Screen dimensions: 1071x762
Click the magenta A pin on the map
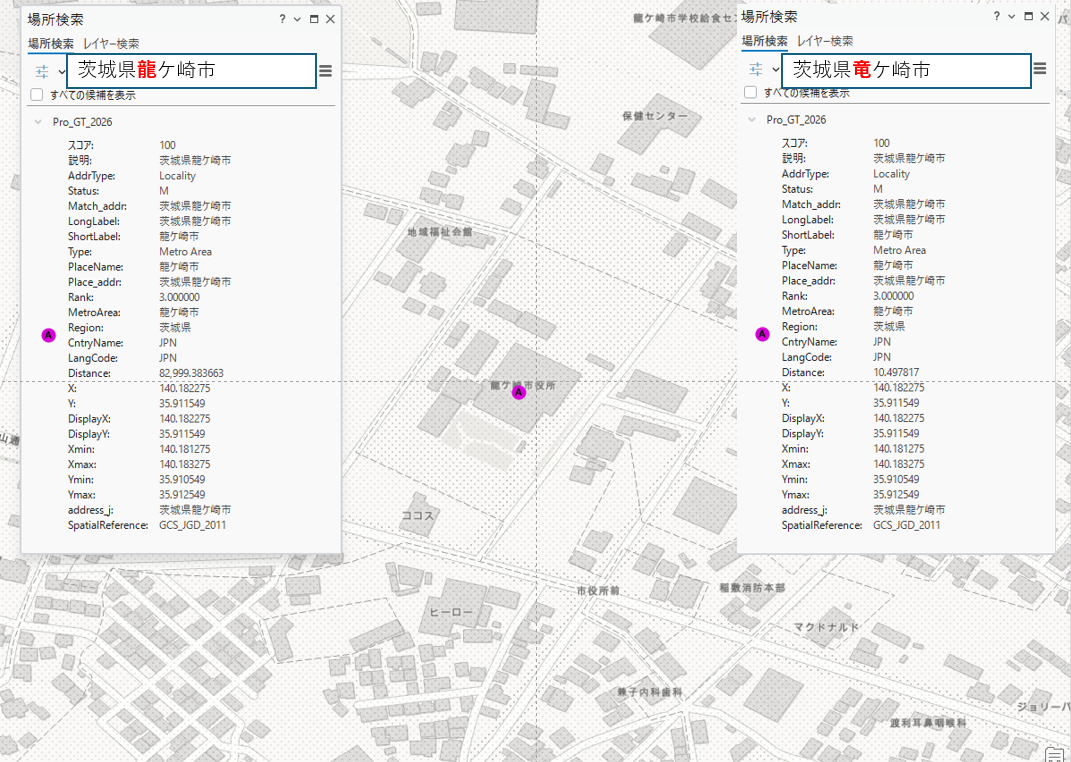(x=518, y=393)
